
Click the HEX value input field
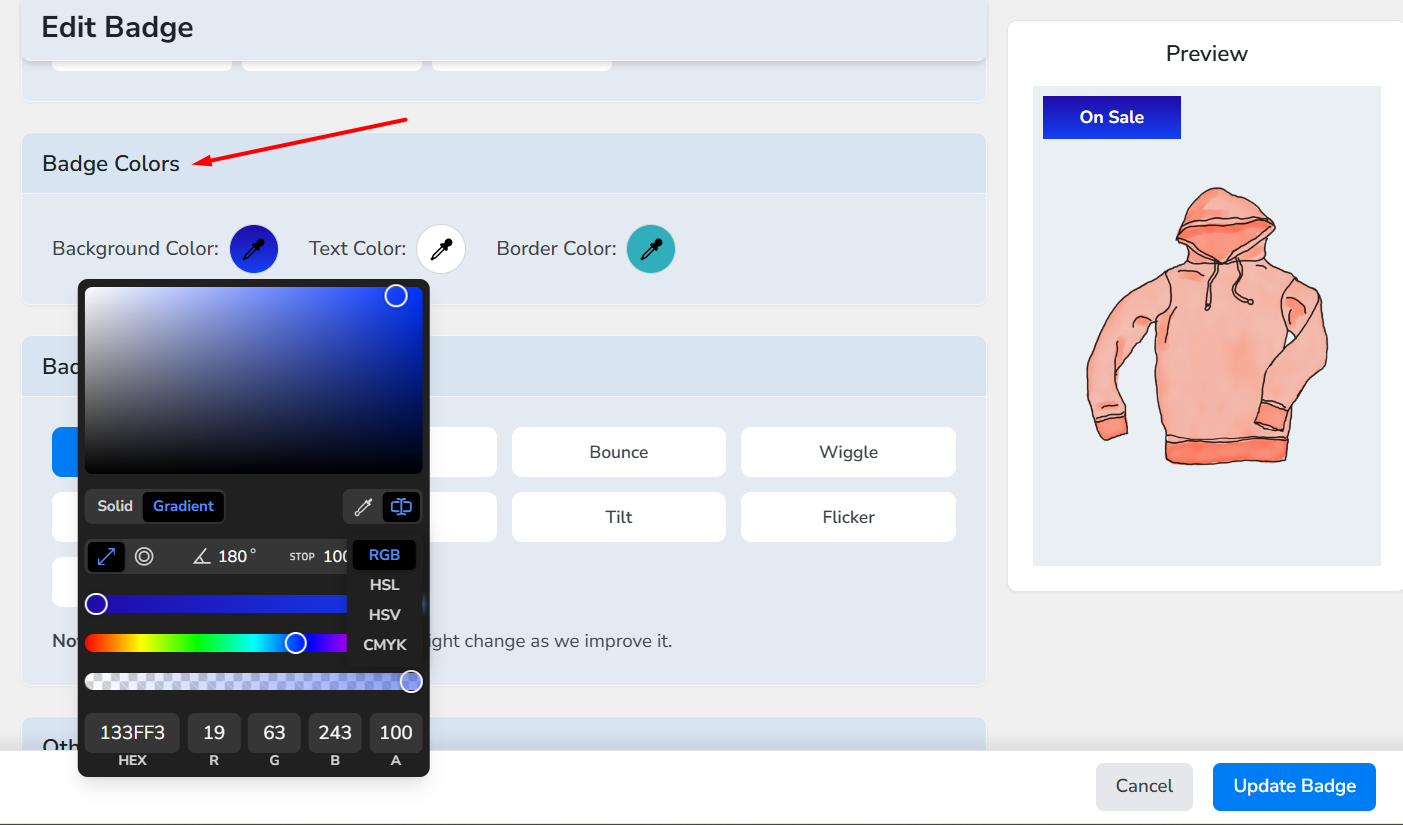(132, 733)
